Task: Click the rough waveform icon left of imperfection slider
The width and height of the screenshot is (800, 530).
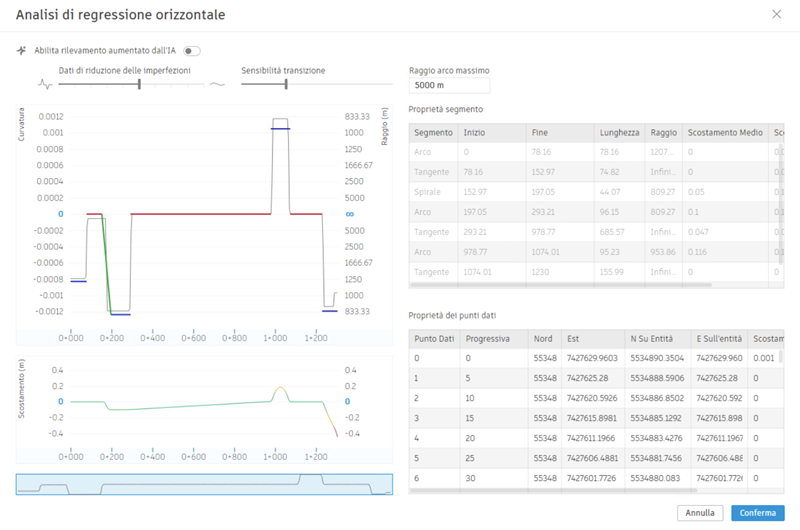Action: tap(45, 84)
